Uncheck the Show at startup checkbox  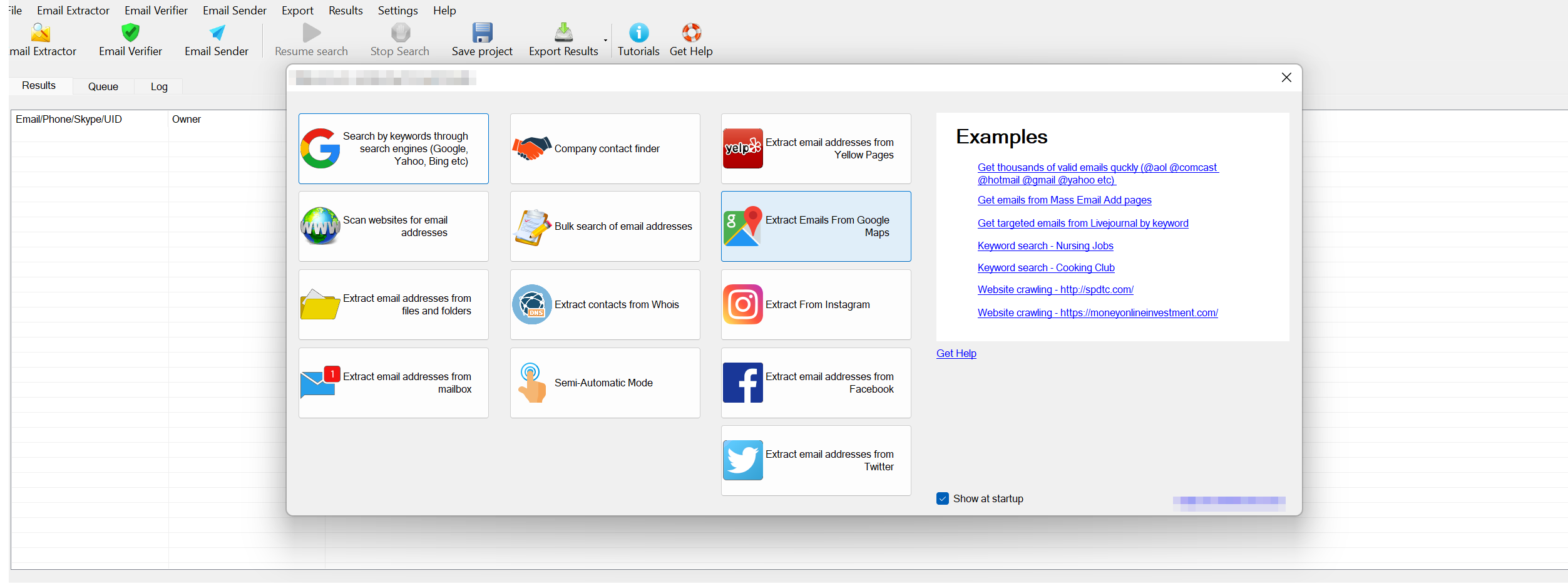tap(943, 498)
